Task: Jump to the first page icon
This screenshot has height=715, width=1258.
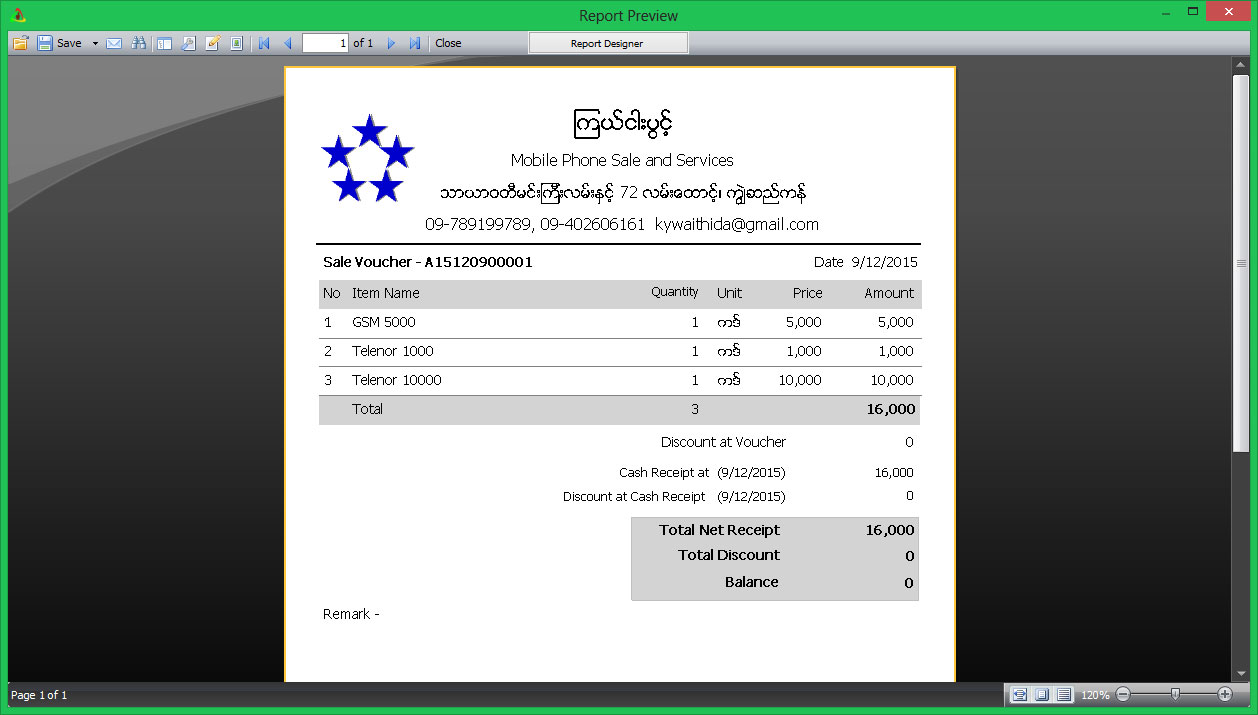Action: click(x=262, y=43)
